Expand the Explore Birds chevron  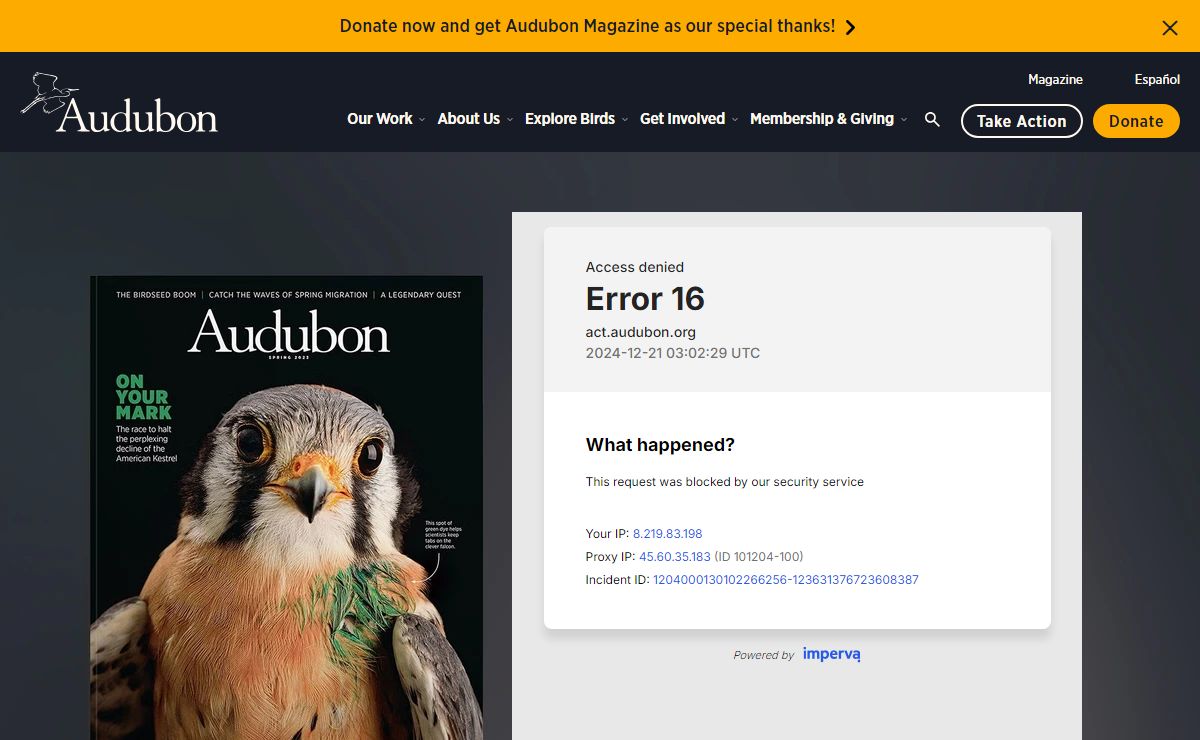tap(625, 120)
